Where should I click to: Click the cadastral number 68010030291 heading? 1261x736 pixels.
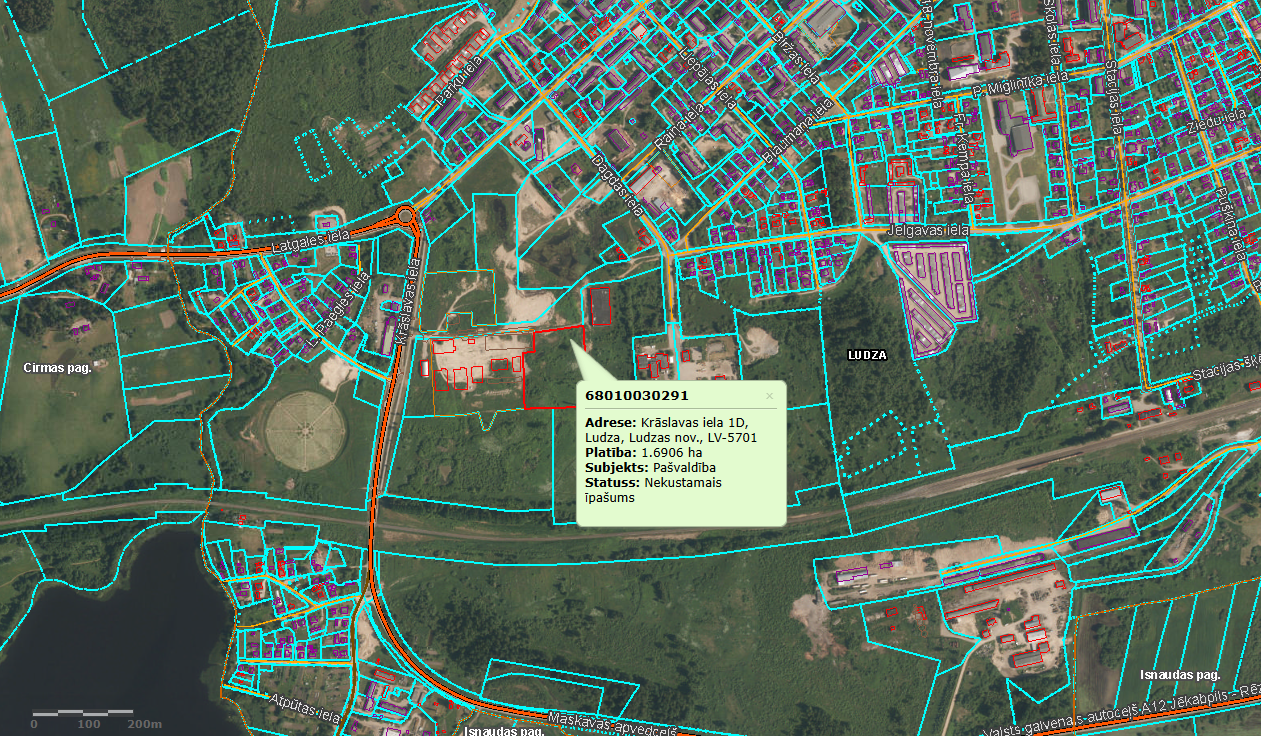tap(636, 396)
